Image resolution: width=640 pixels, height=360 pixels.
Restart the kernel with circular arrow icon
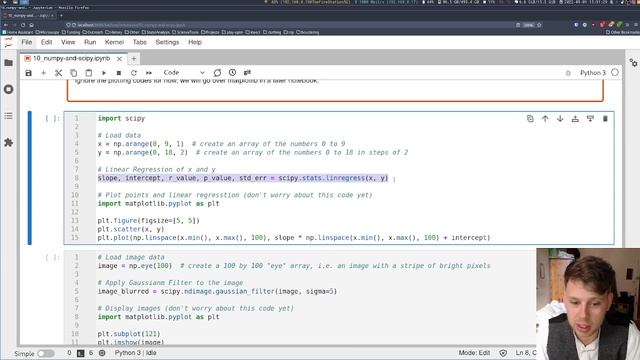[133, 73]
